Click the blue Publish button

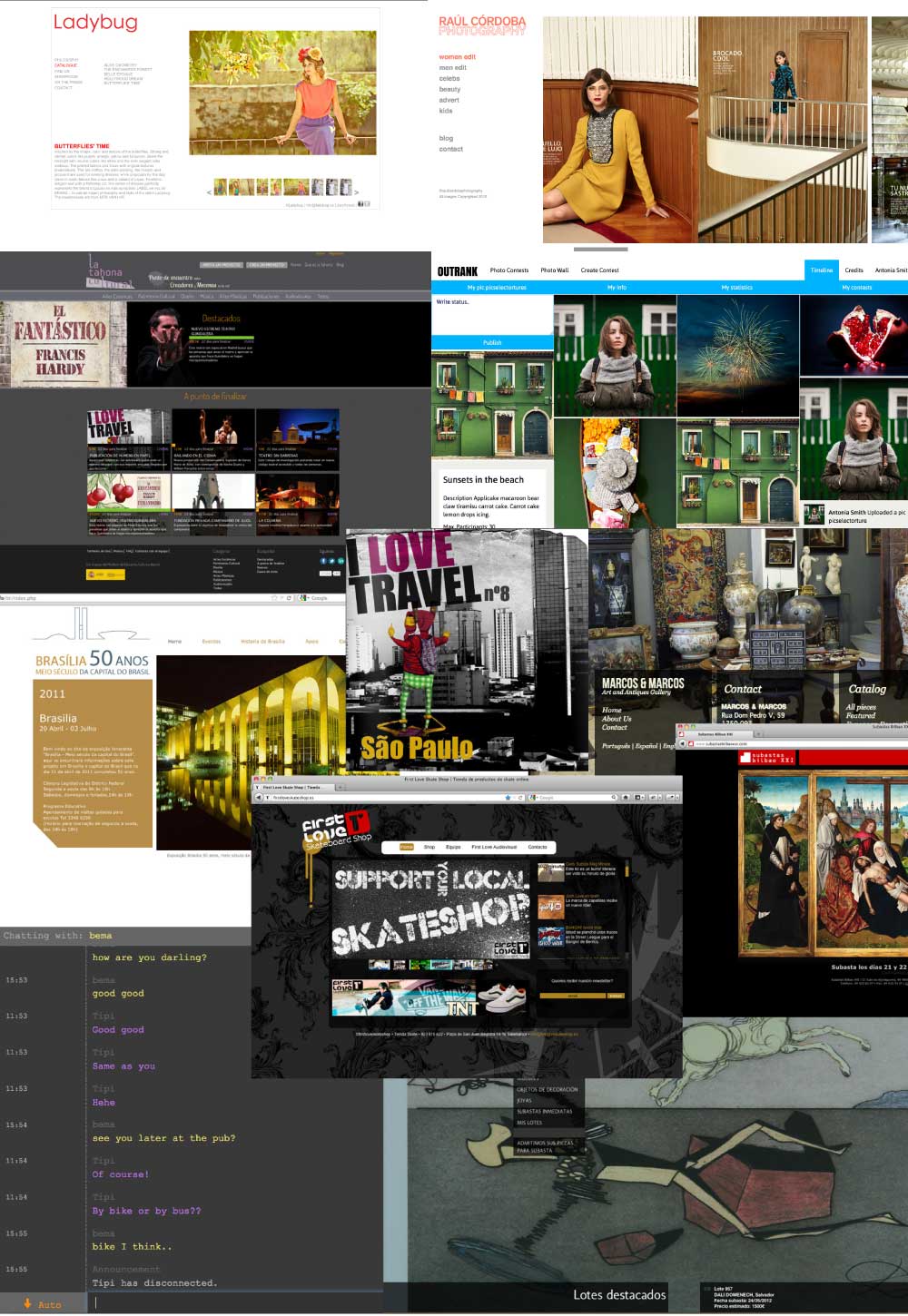(x=492, y=342)
